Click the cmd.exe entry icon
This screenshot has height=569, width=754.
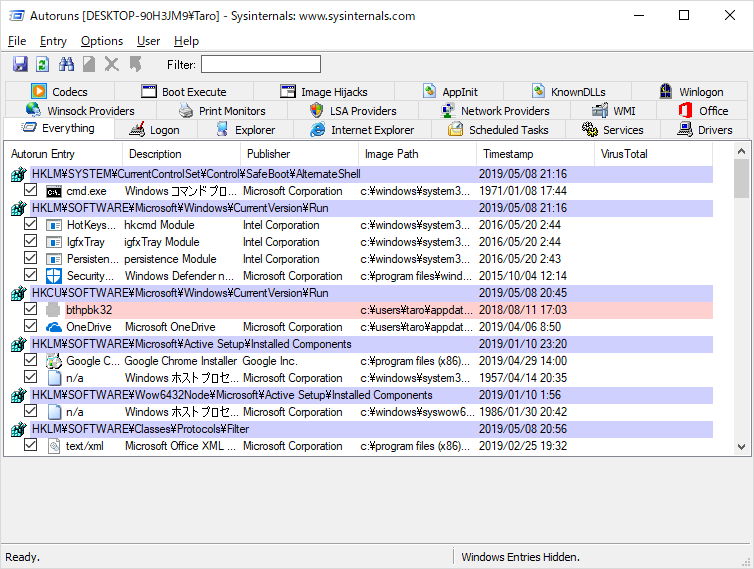[x=53, y=191]
